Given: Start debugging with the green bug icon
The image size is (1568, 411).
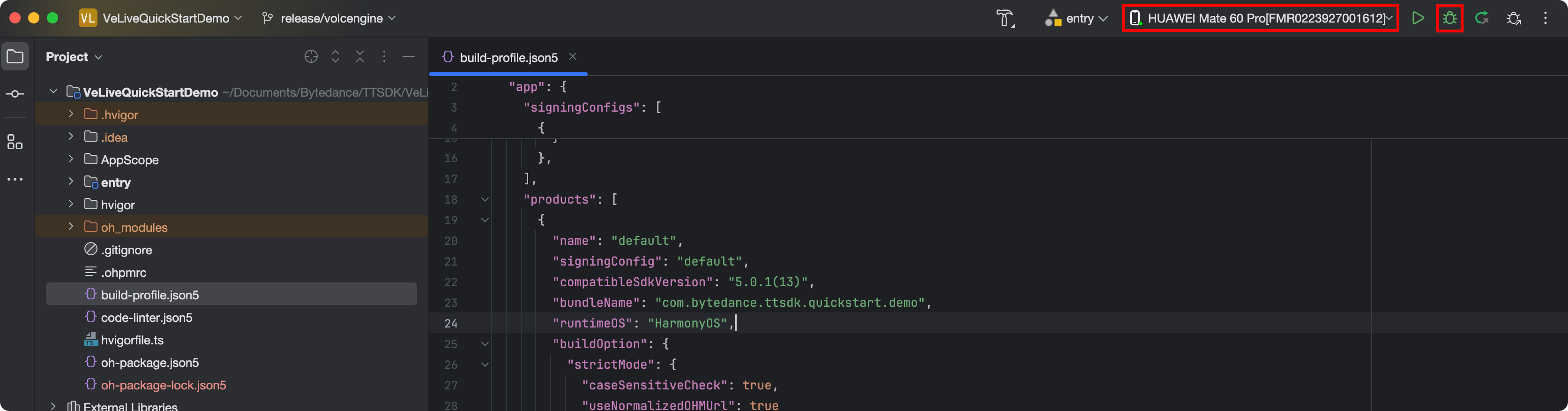Looking at the screenshot, I should [x=1449, y=18].
